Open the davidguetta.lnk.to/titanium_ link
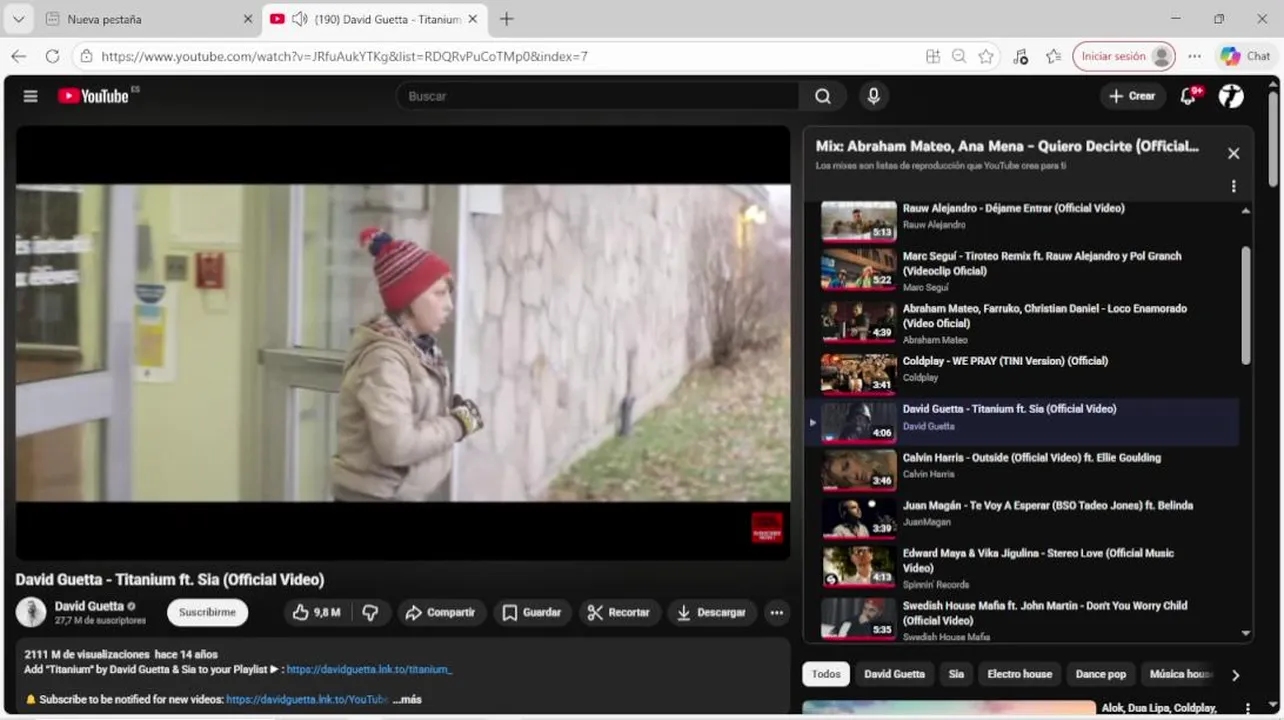The height and width of the screenshot is (720, 1284). point(369,669)
